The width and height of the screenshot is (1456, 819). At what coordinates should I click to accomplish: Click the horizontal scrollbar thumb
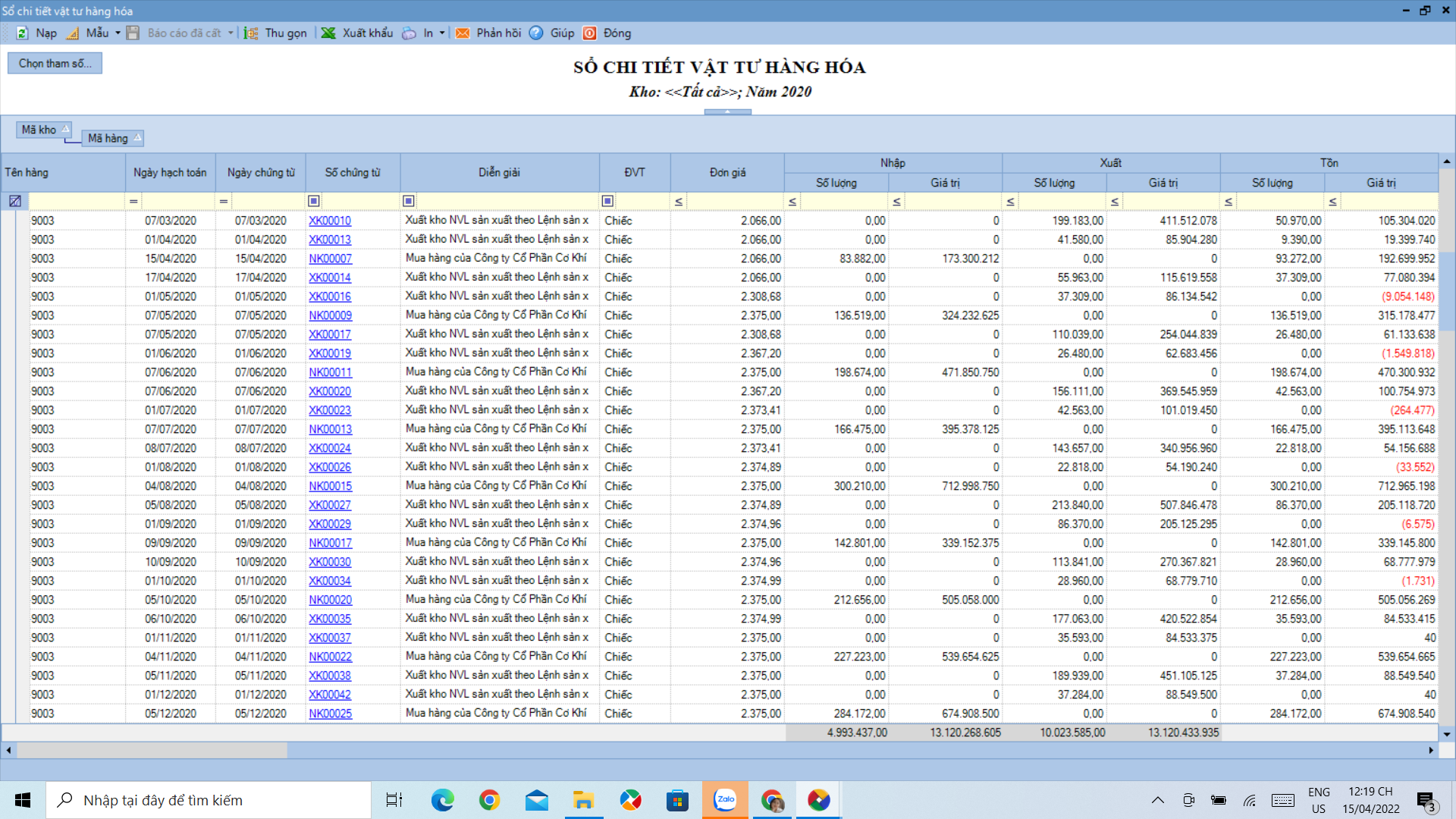pyautogui.click(x=152, y=750)
